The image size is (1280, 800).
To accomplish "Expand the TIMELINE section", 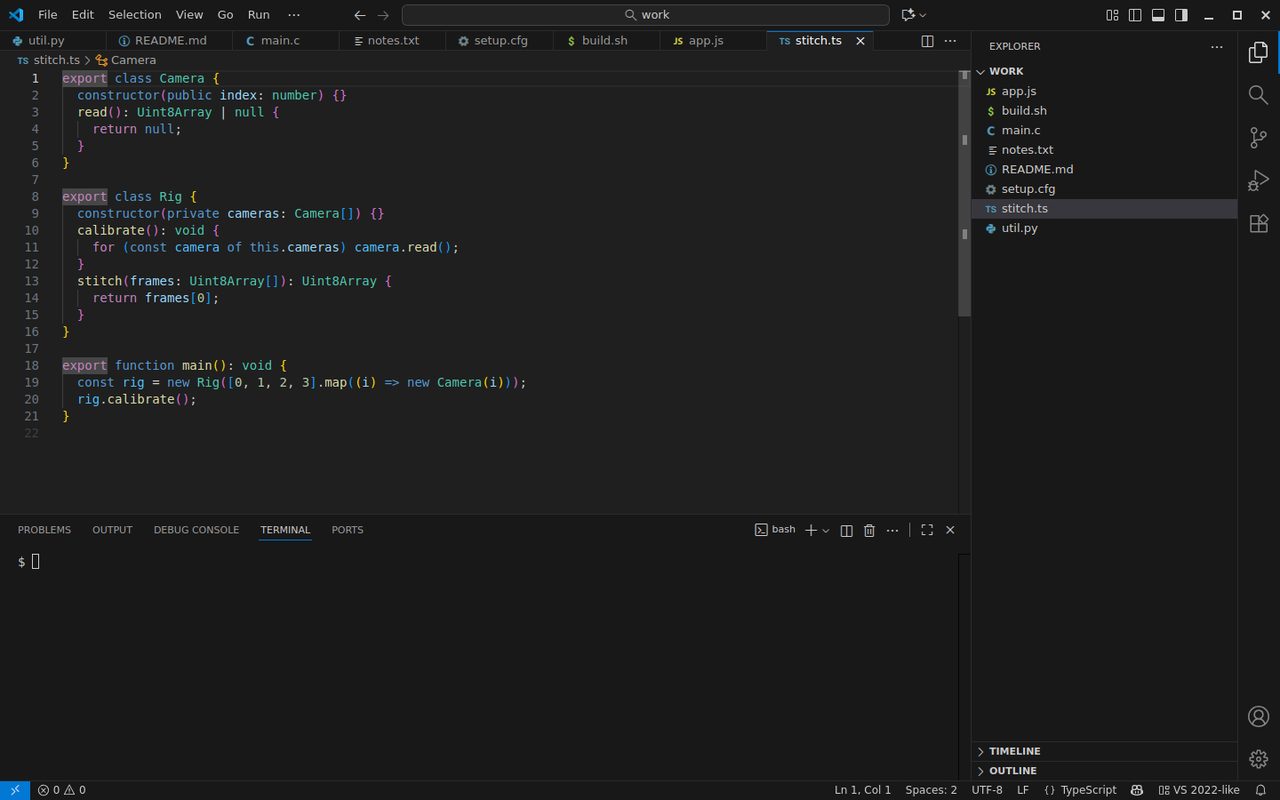I will pos(1104,751).
